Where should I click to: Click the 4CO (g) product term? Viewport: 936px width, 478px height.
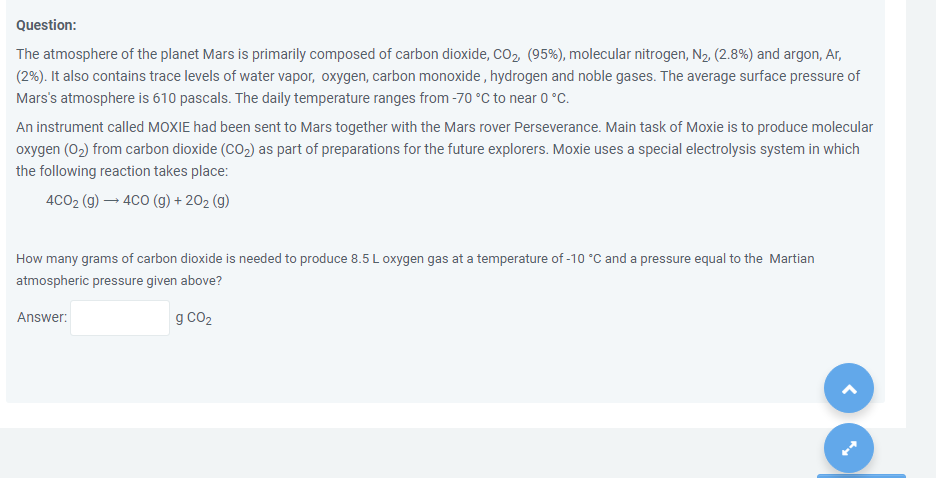click(x=147, y=201)
